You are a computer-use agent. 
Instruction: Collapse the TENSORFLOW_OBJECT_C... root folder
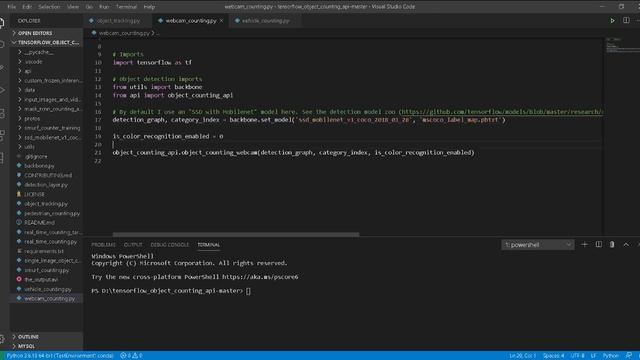coord(48,42)
